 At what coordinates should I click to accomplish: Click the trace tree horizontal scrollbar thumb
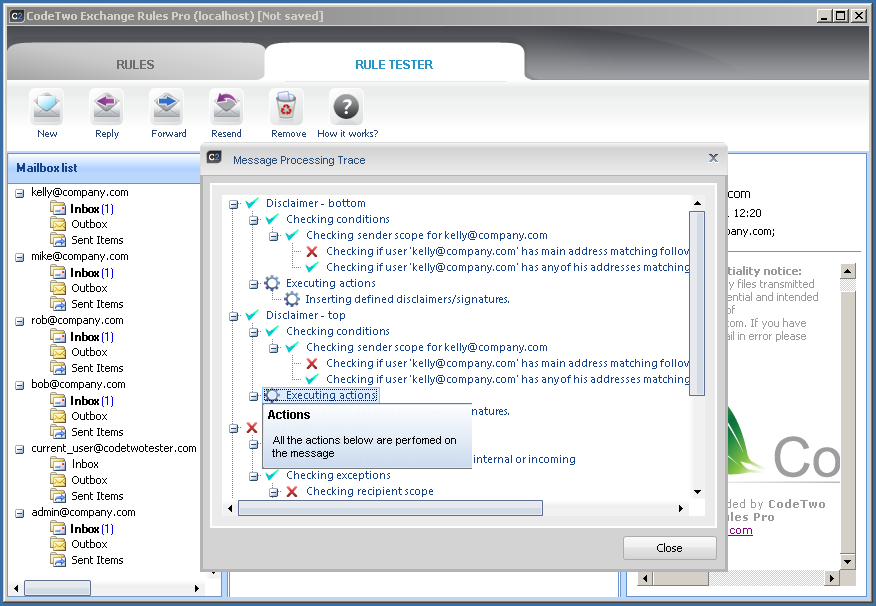coord(390,508)
